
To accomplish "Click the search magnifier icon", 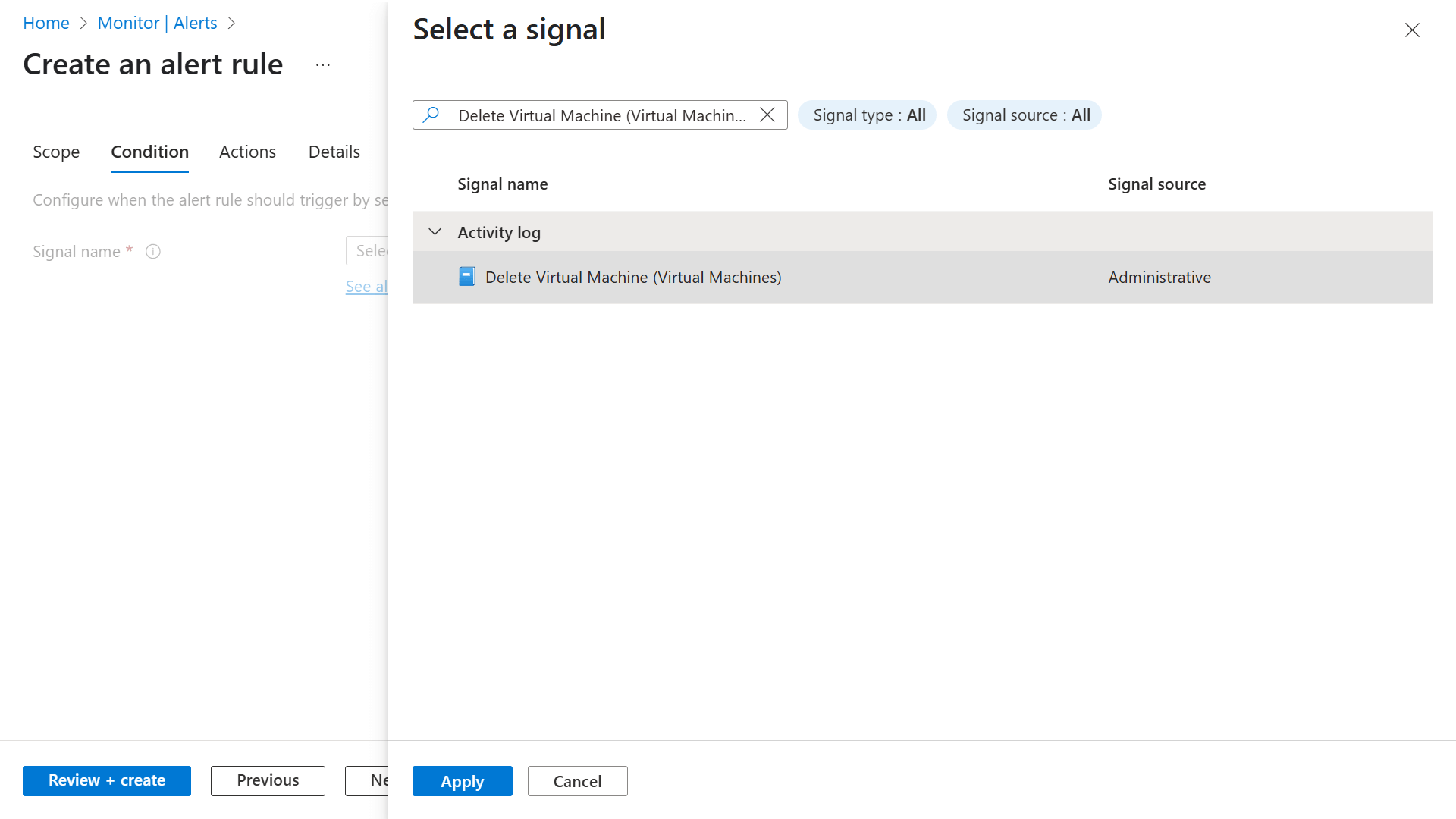I will tap(431, 115).
